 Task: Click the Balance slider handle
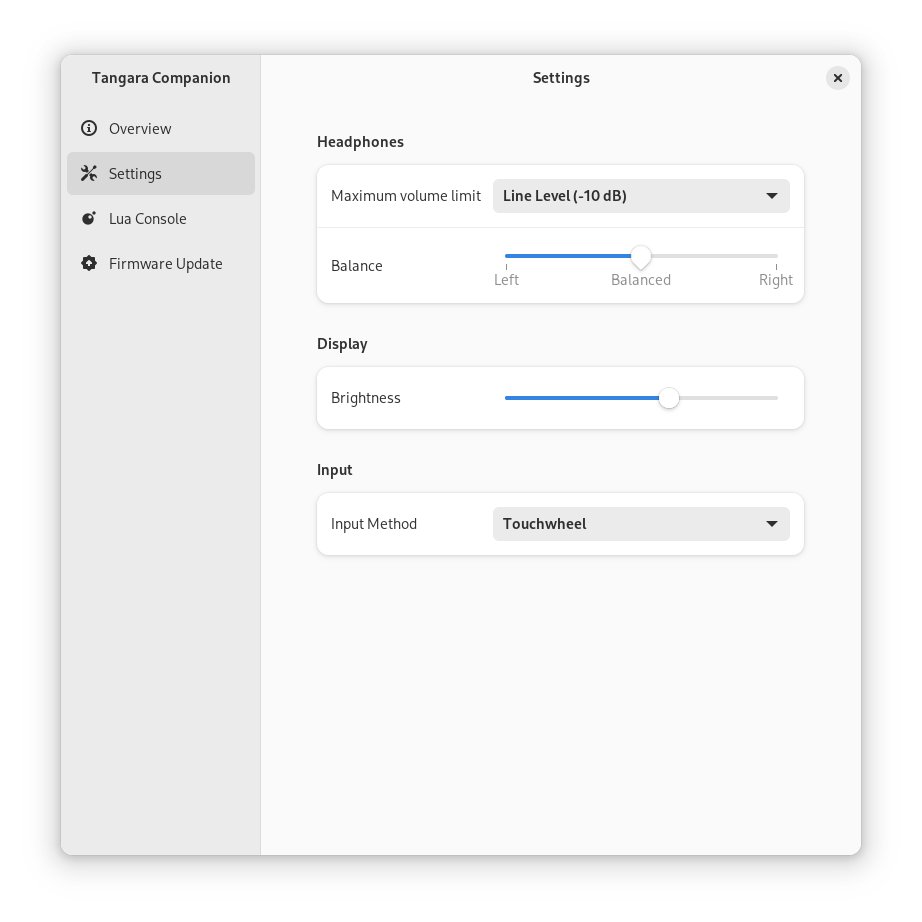coord(641,256)
